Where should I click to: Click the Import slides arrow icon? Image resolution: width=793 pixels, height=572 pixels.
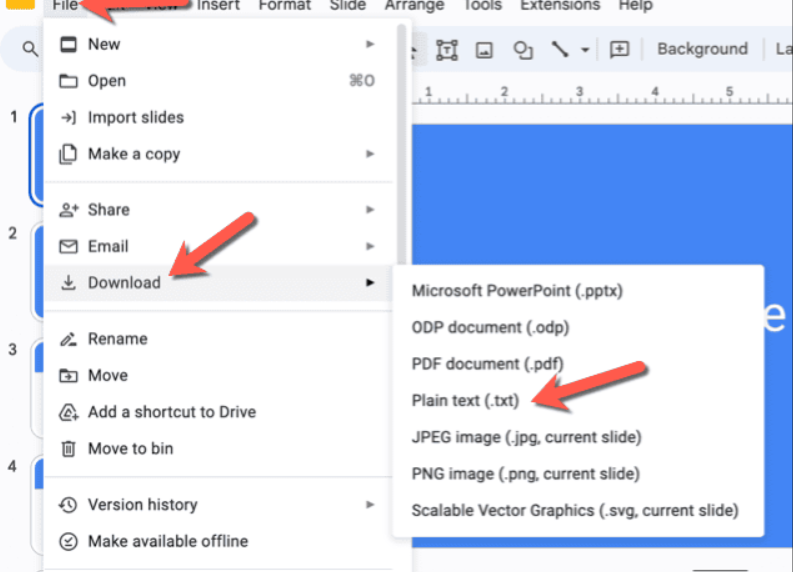[x=68, y=117]
